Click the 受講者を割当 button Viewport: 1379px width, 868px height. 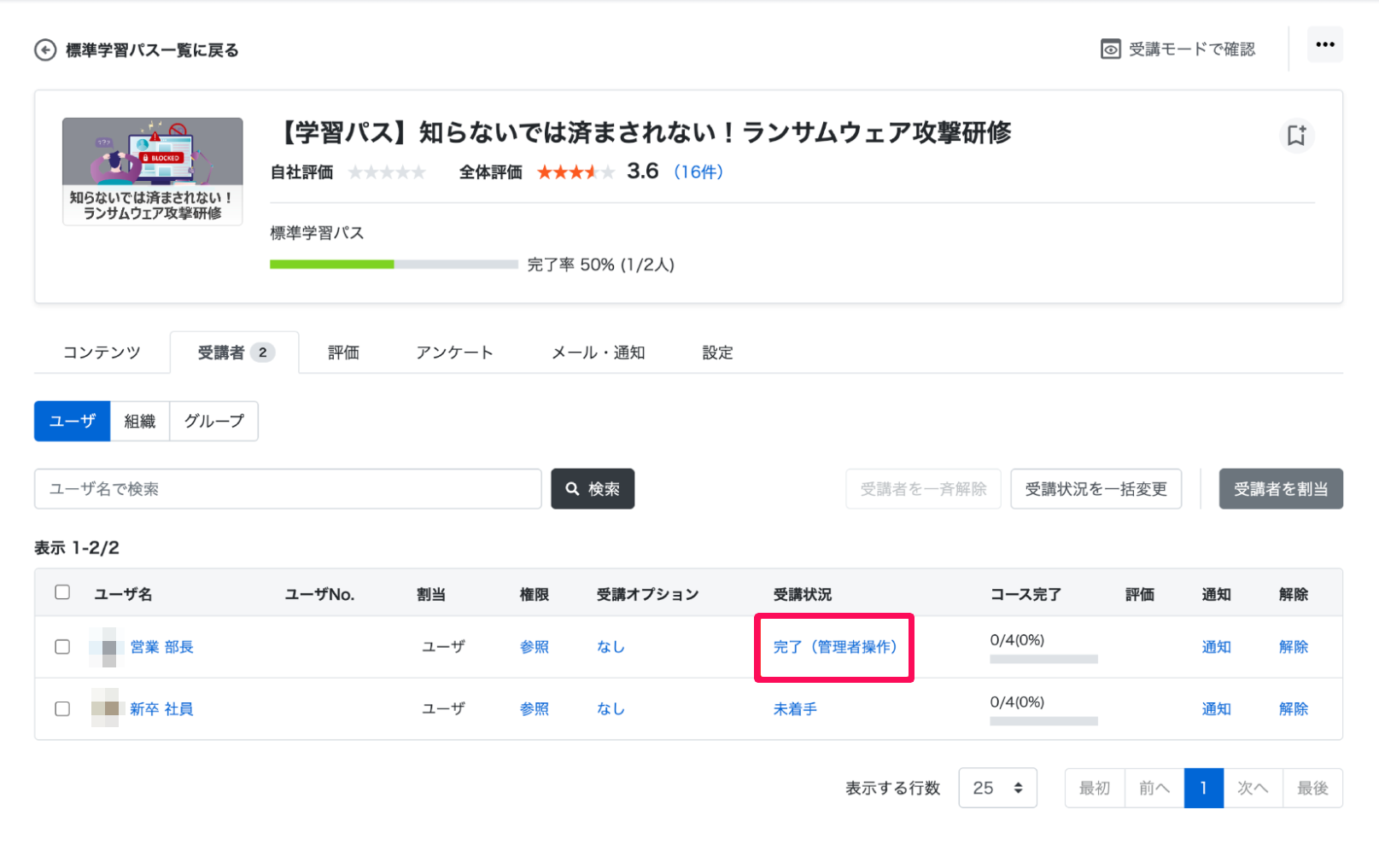1281,489
